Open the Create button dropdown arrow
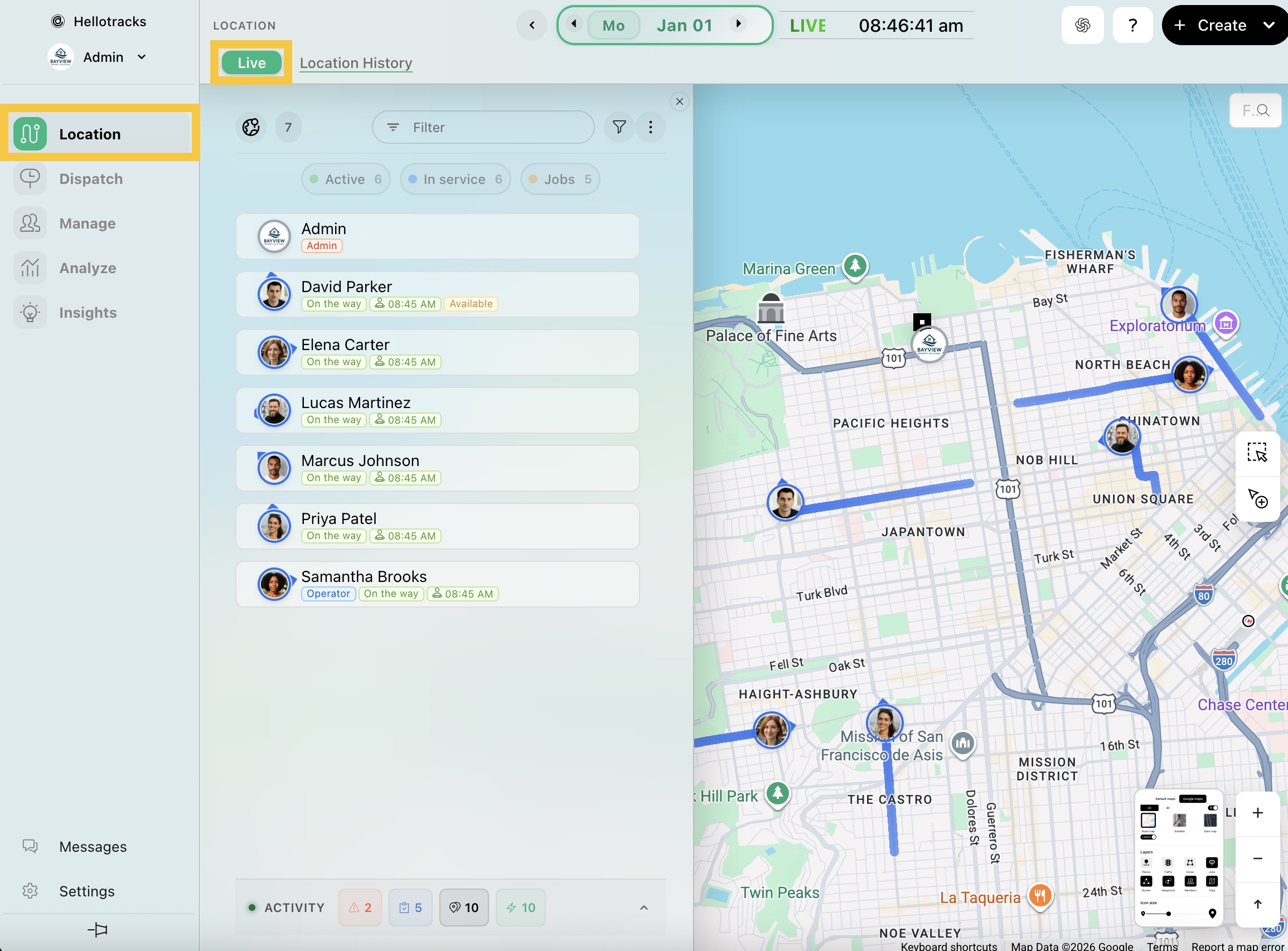The height and width of the screenshot is (951, 1288). click(1268, 25)
